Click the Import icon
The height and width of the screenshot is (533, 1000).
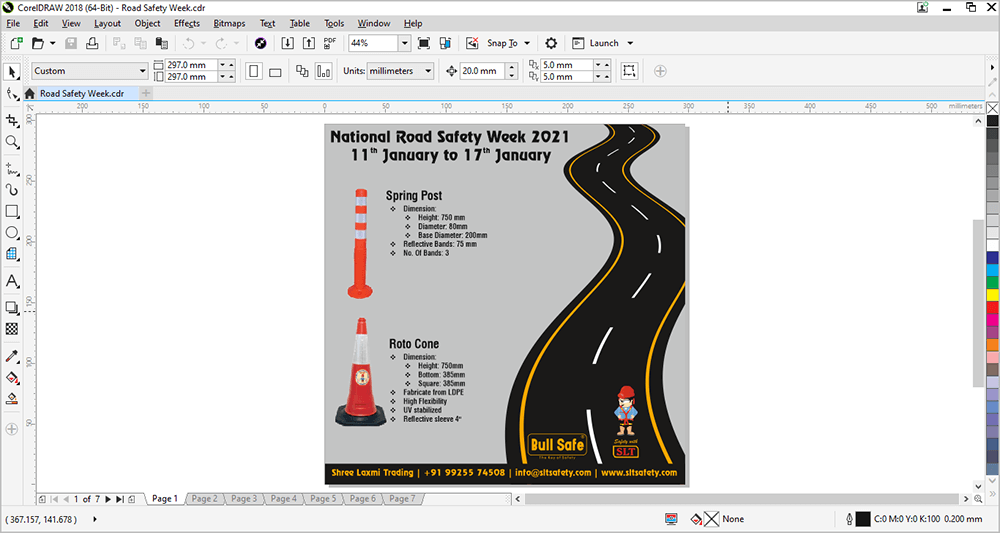coord(288,43)
